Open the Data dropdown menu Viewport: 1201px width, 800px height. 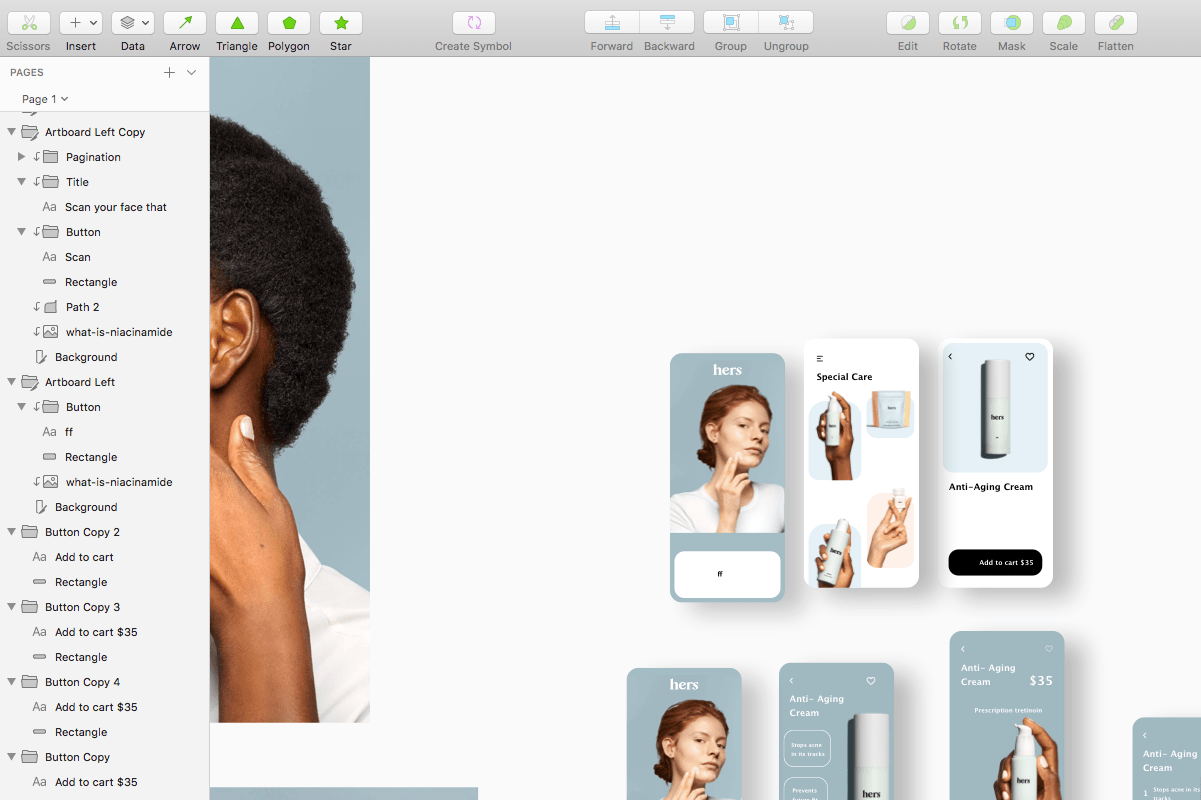(133, 23)
